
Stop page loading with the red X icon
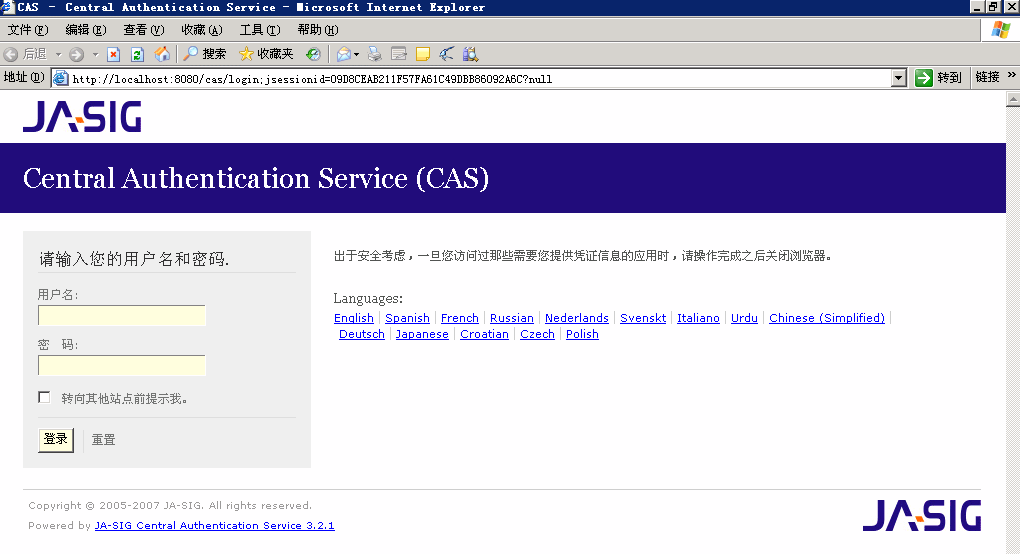coord(113,54)
